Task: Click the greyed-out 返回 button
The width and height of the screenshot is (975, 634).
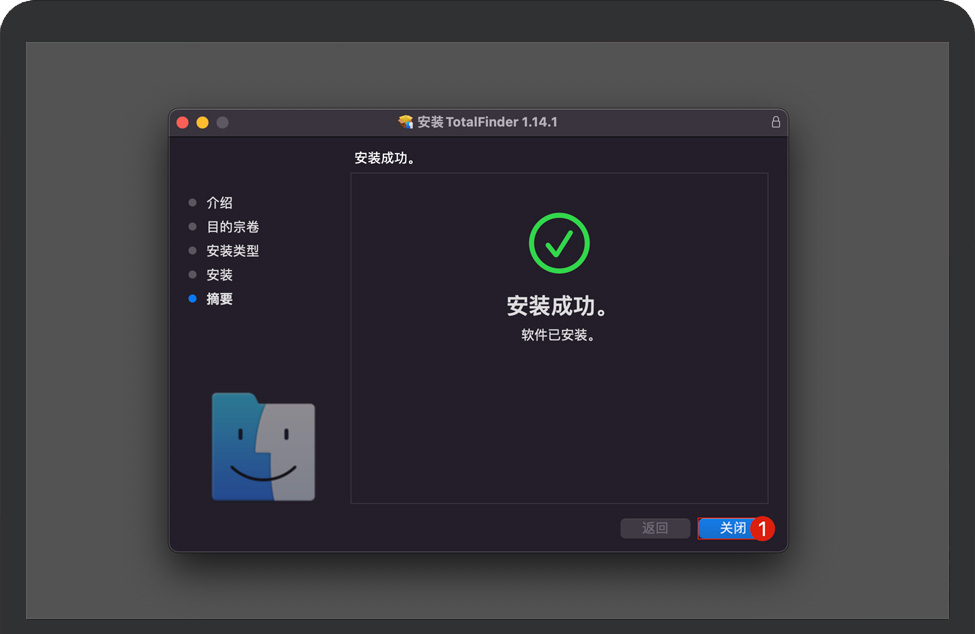Action: click(655, 528)
